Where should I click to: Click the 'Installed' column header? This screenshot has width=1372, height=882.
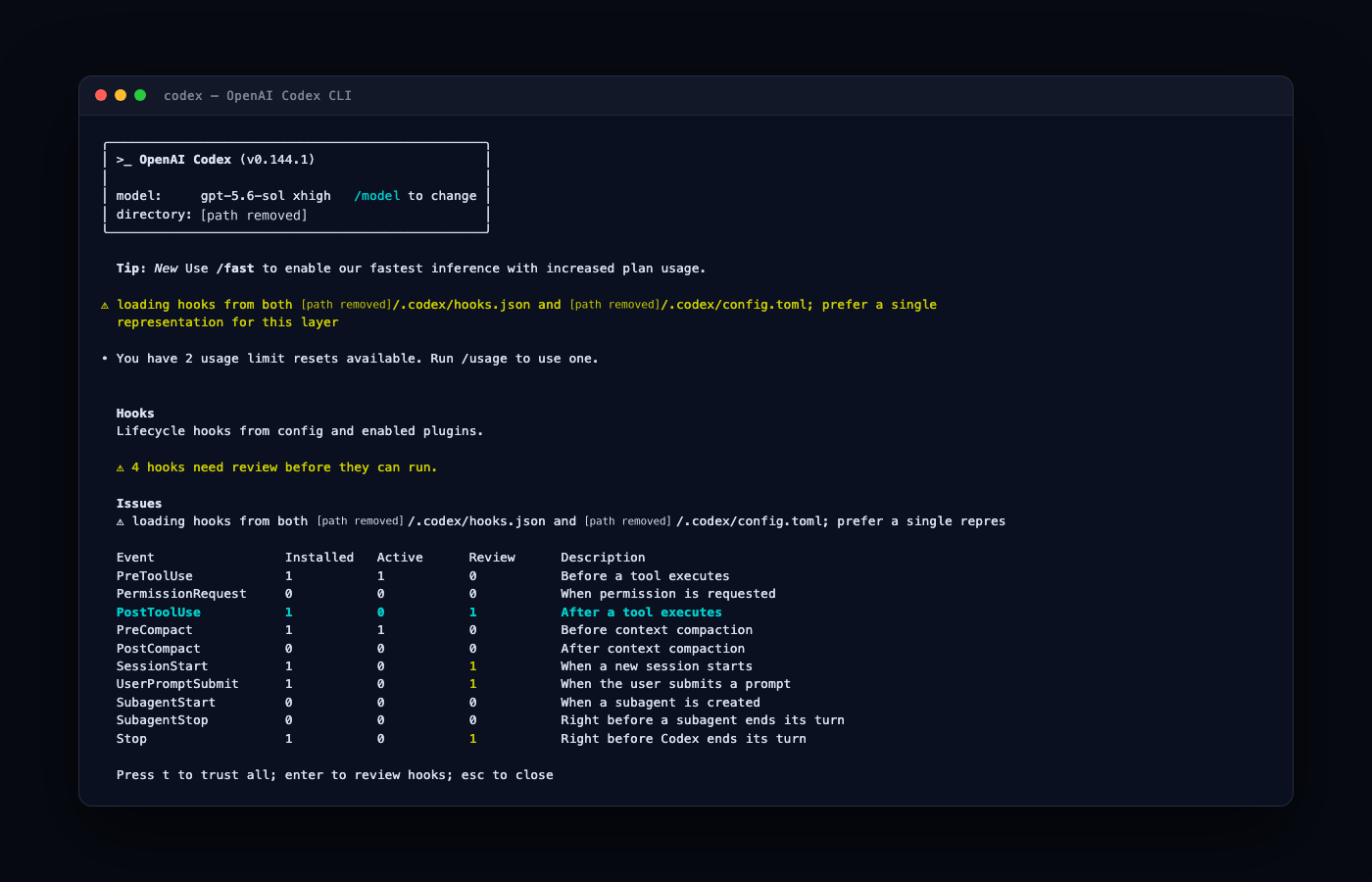click(319, 558)
